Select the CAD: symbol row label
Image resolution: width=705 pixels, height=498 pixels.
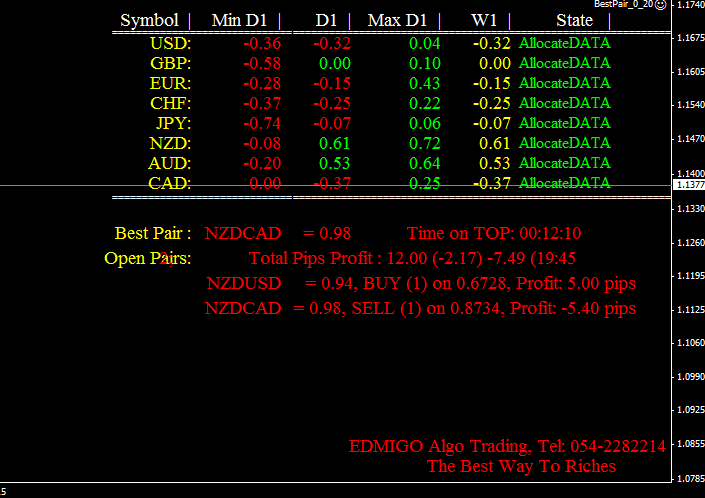[170, 183]
